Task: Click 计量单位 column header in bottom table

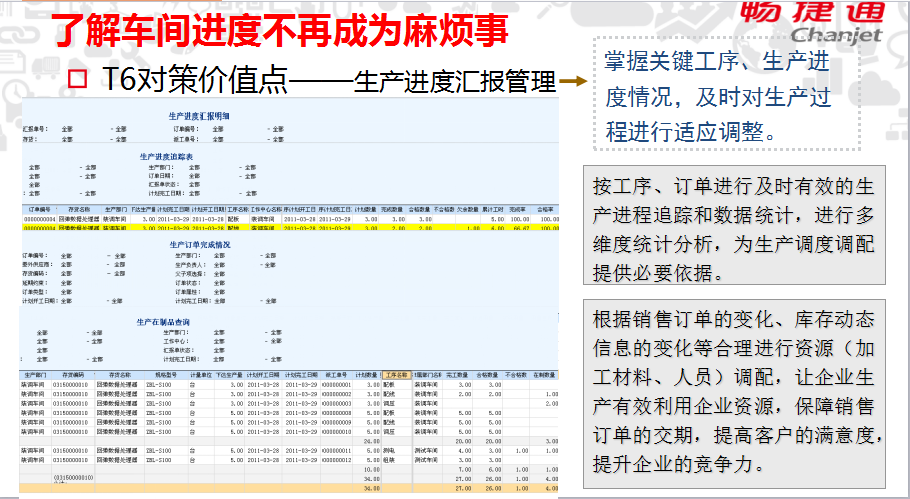Action: (201, 375)
